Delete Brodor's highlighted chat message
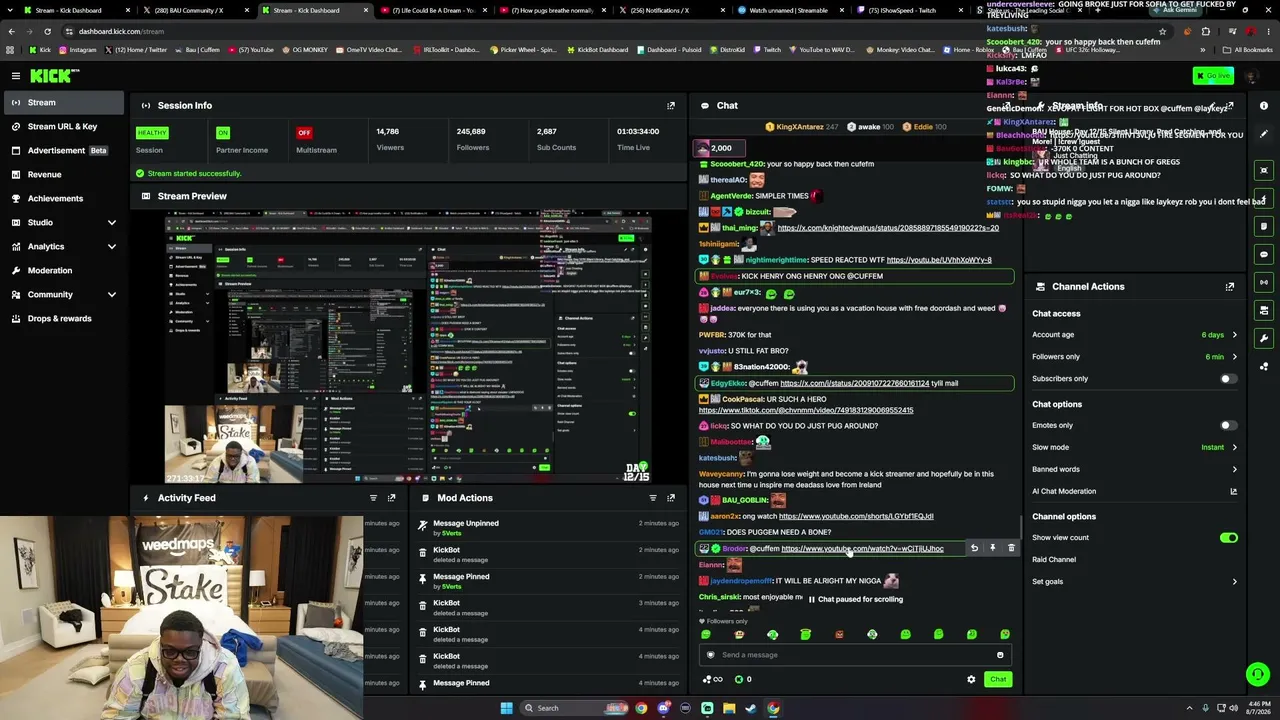 1011,548
